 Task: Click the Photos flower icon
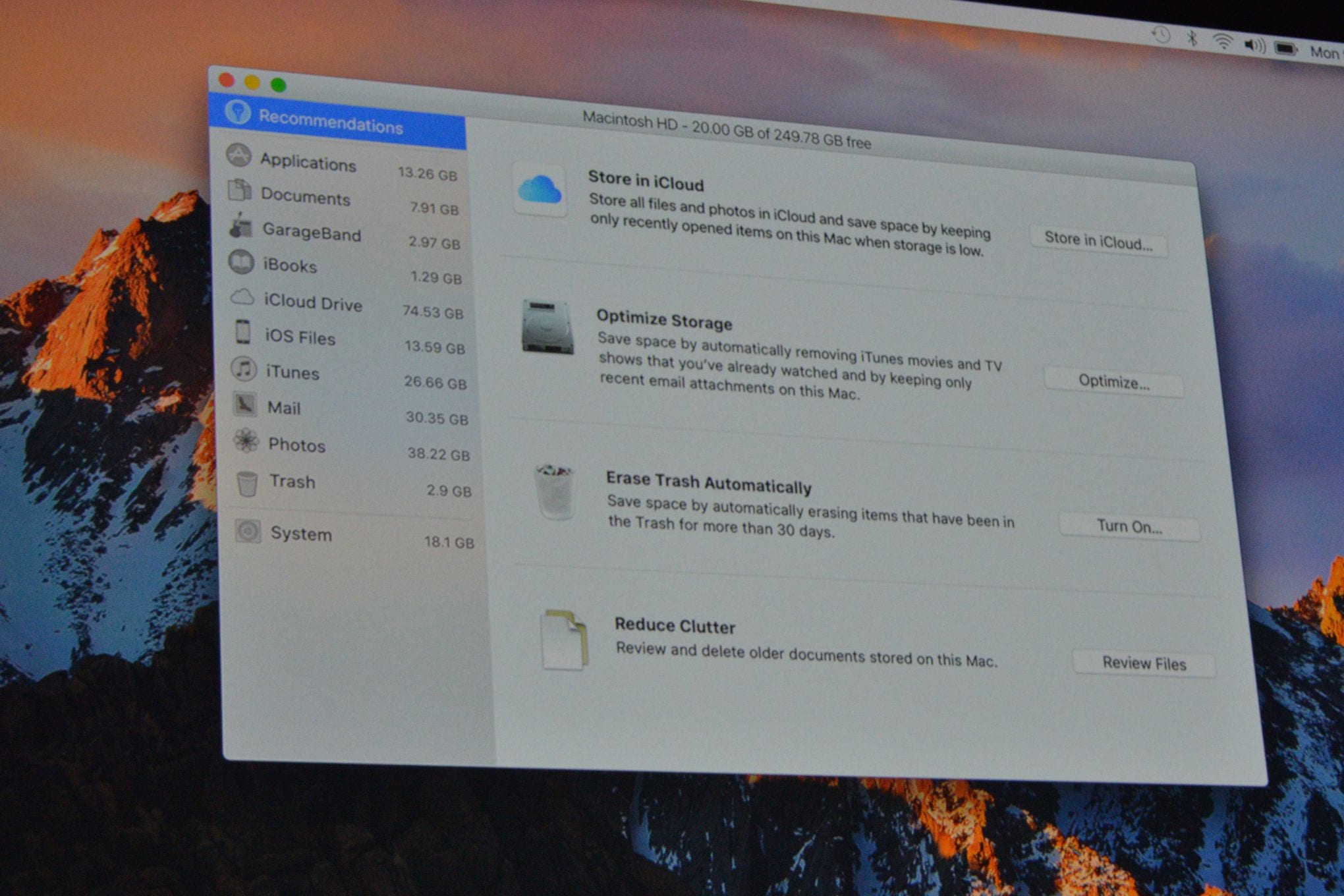click(x=246, y=441)
